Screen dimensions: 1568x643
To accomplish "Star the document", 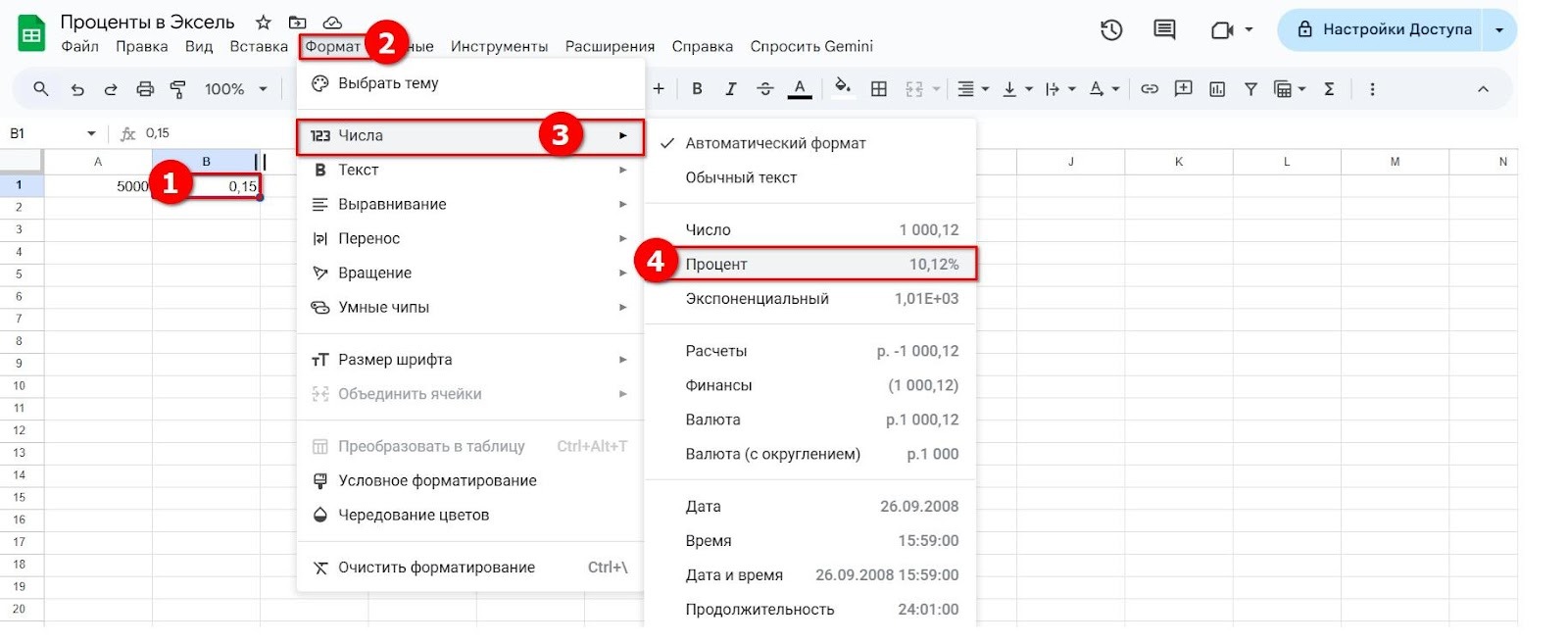I will [x=263, y=22].
